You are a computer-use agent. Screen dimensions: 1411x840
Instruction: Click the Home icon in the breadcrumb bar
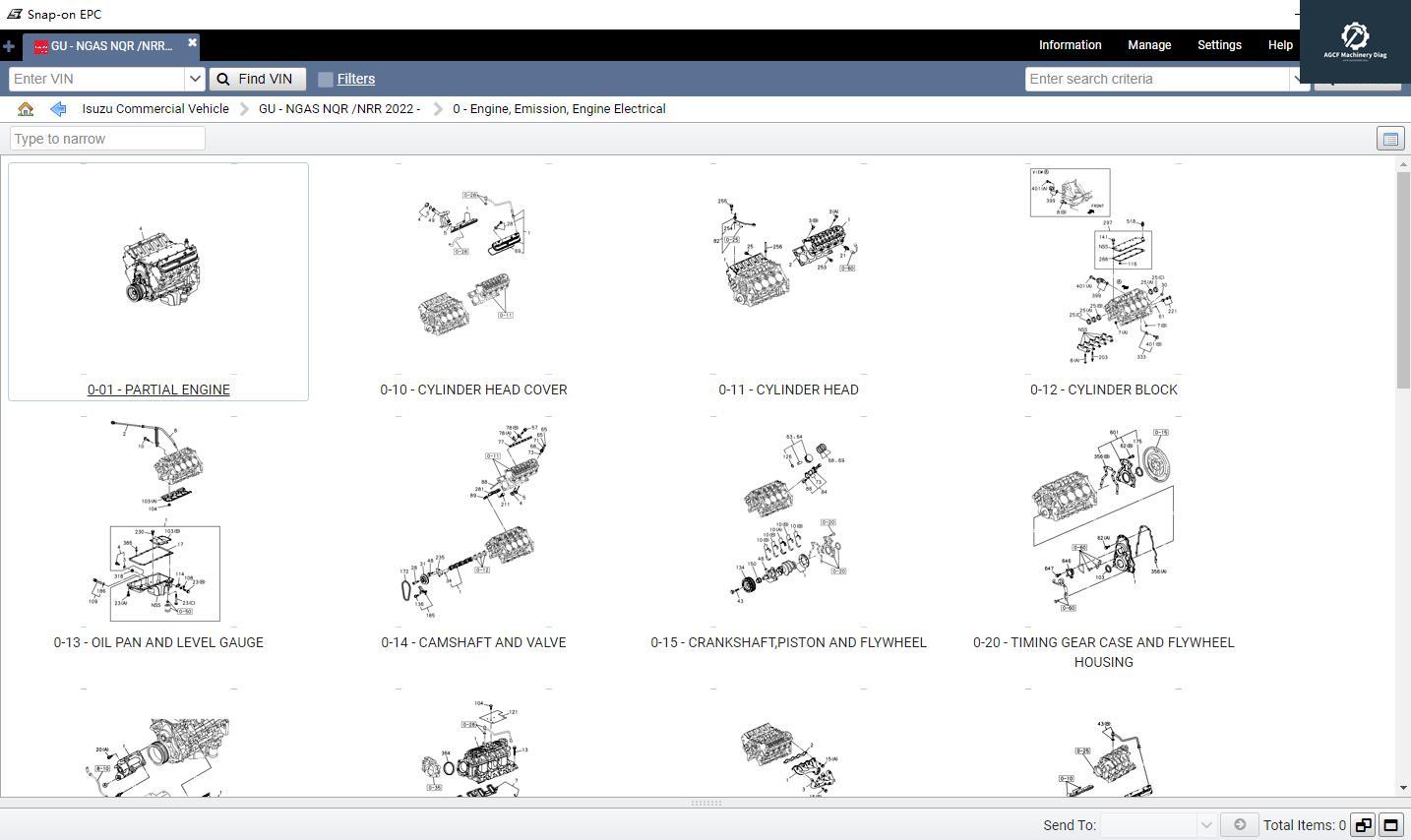pos(26,108)
